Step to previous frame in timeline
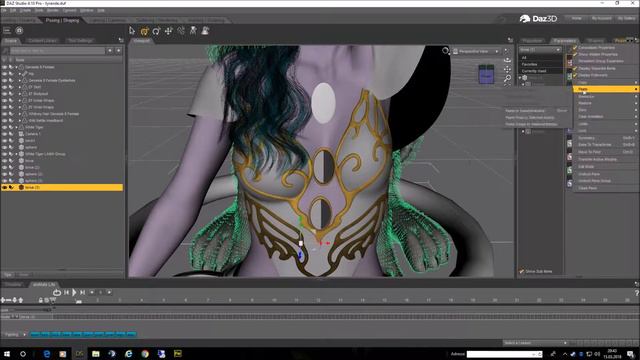 66,292
